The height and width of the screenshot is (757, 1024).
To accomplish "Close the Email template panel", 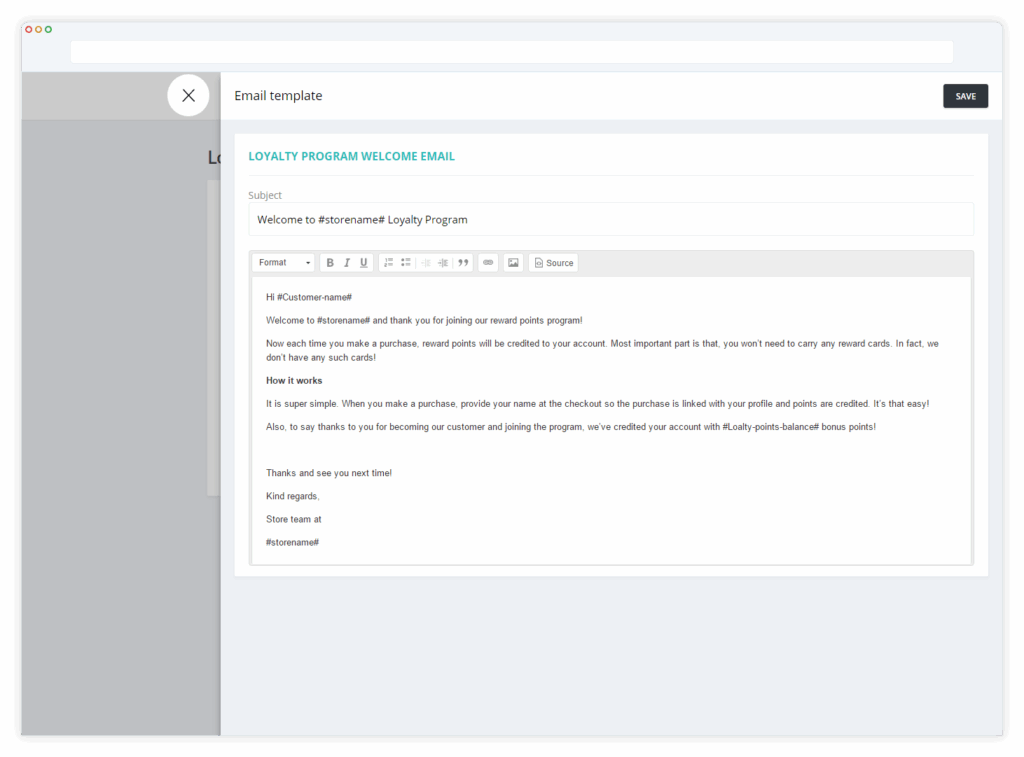I will click(188, 95).
